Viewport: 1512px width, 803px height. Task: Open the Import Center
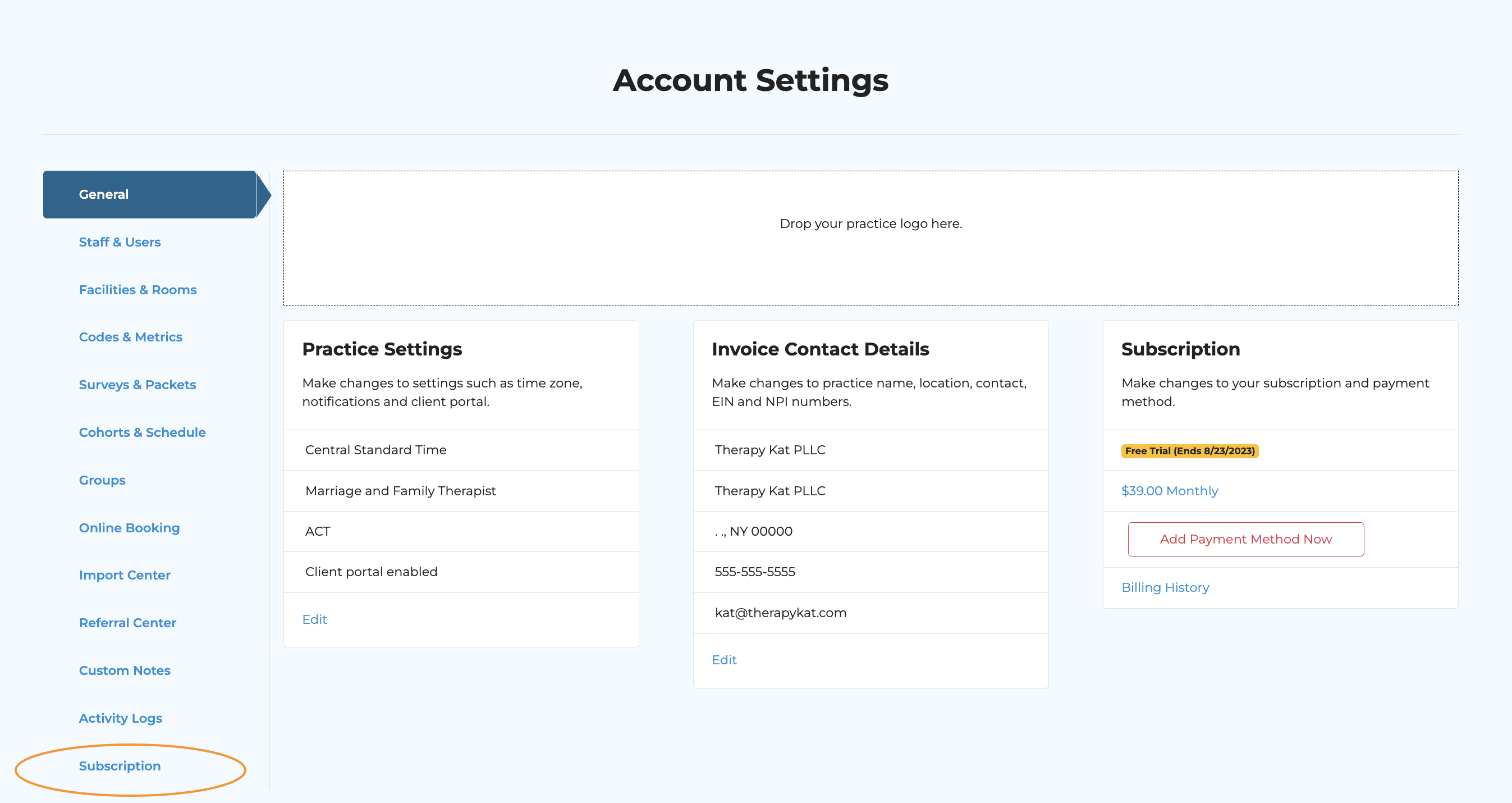coord(125,575)
